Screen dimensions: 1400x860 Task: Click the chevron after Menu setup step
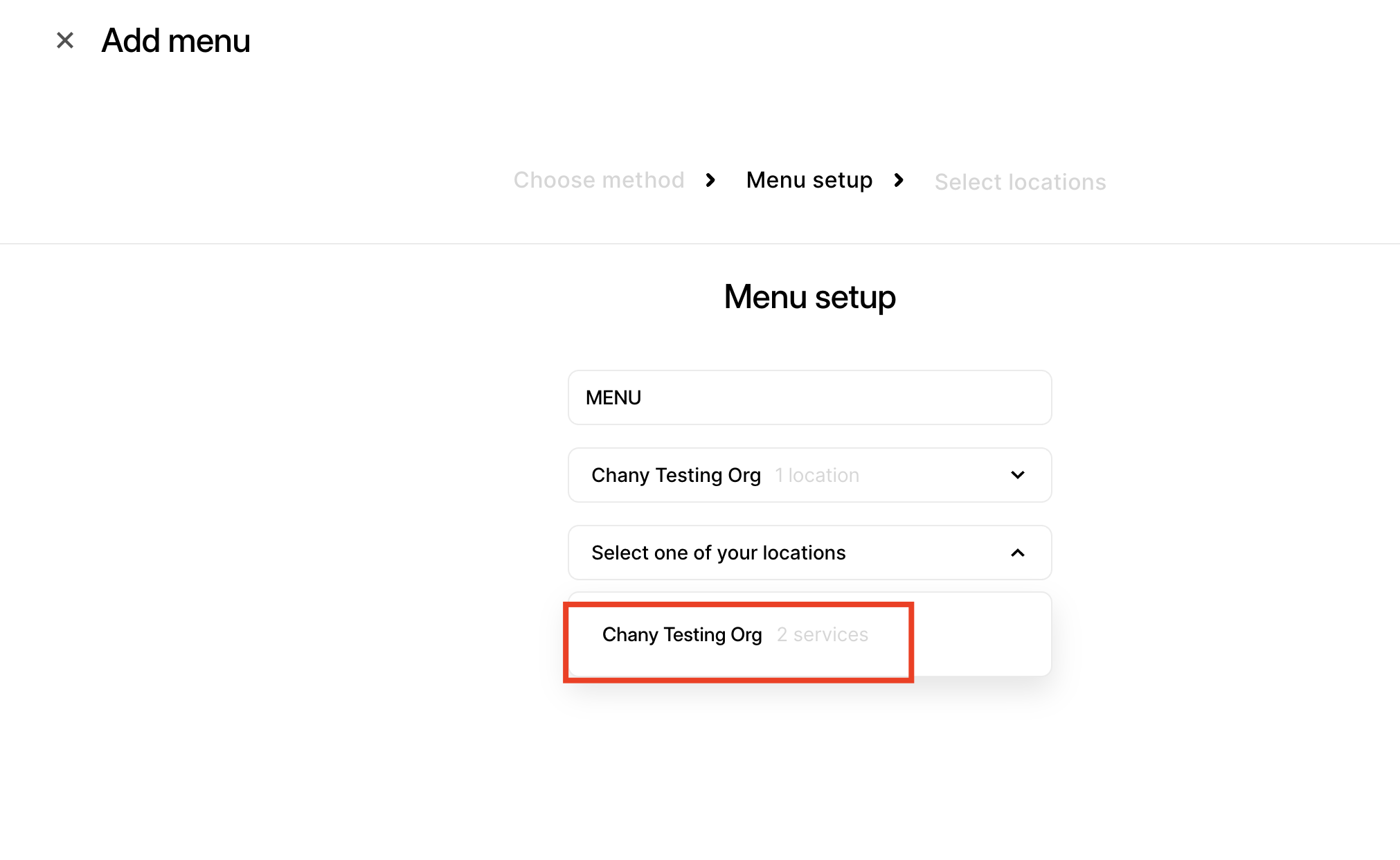click(x=899, y=181)
